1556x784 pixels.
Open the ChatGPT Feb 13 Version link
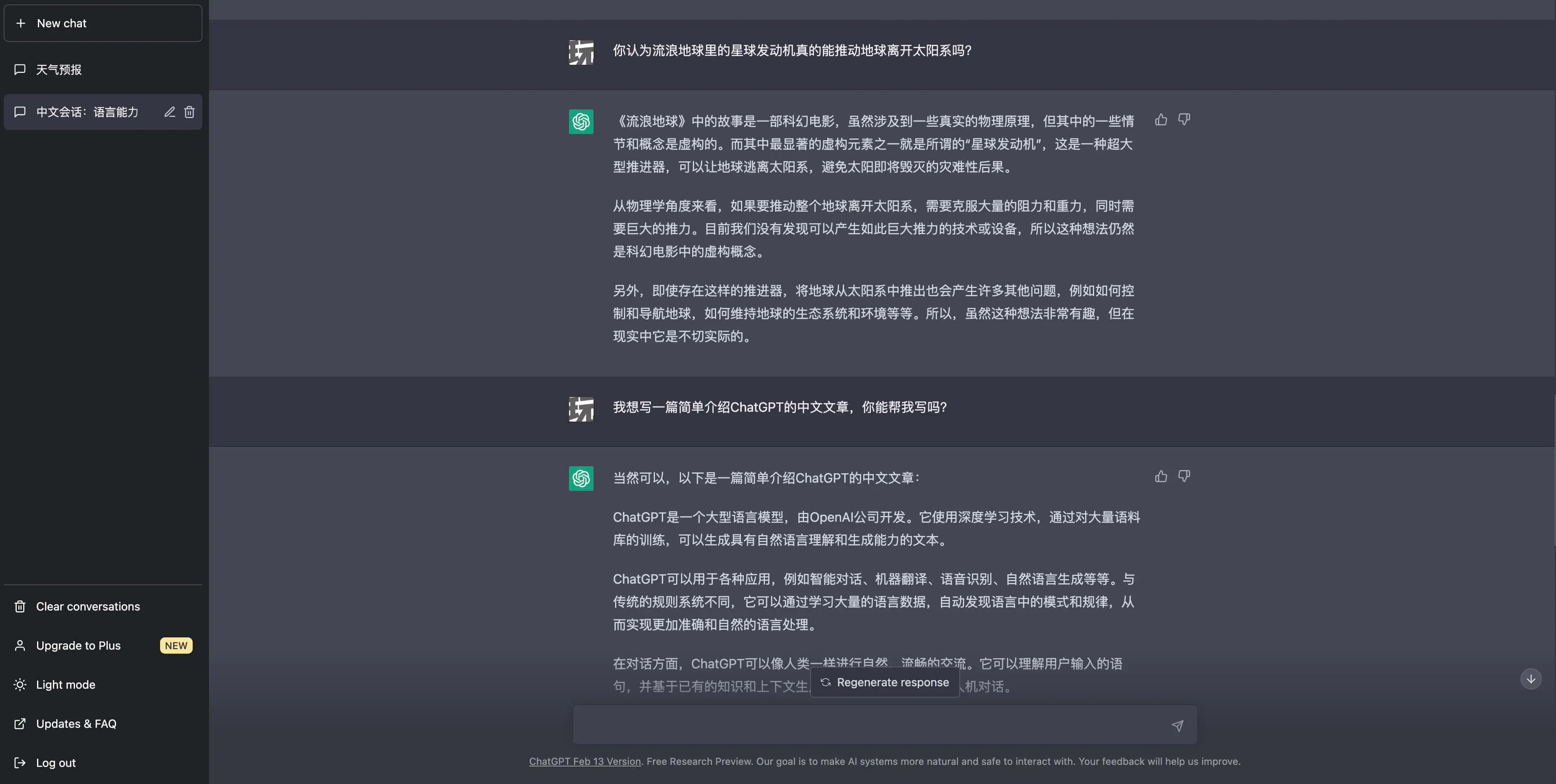tap(585, 762)
